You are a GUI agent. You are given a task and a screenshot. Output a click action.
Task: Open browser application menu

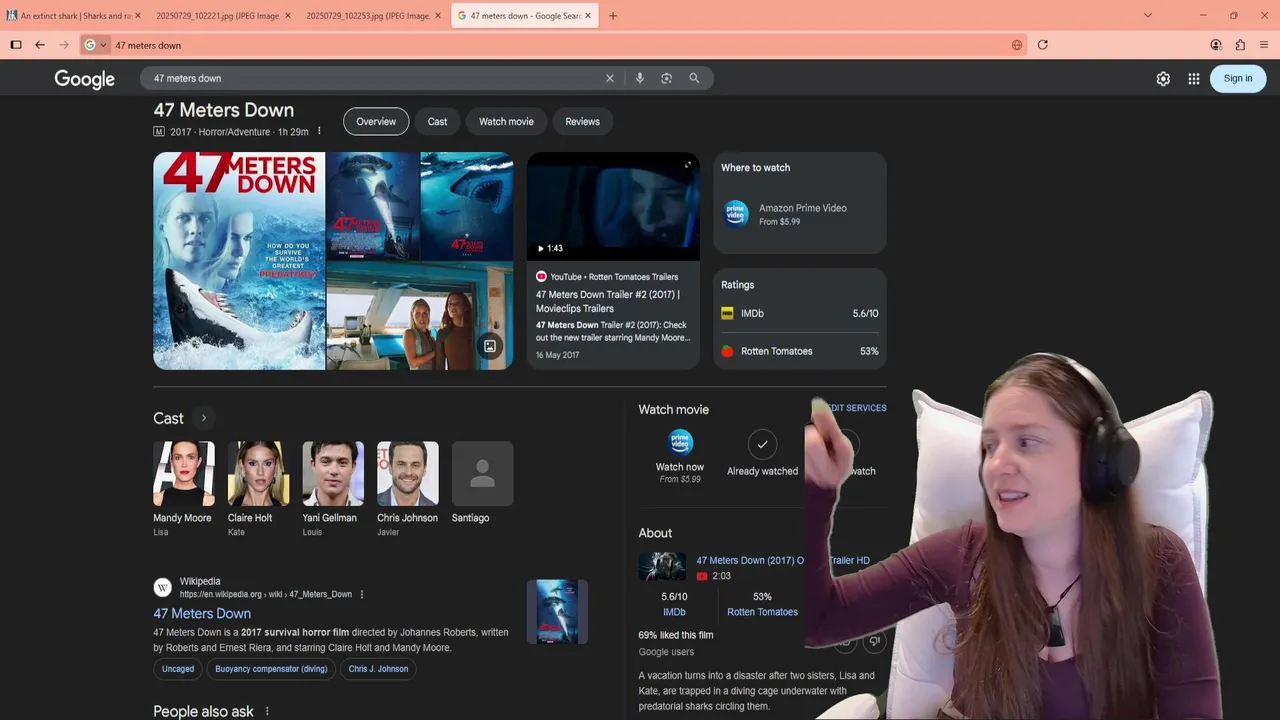coord(1264,45)
